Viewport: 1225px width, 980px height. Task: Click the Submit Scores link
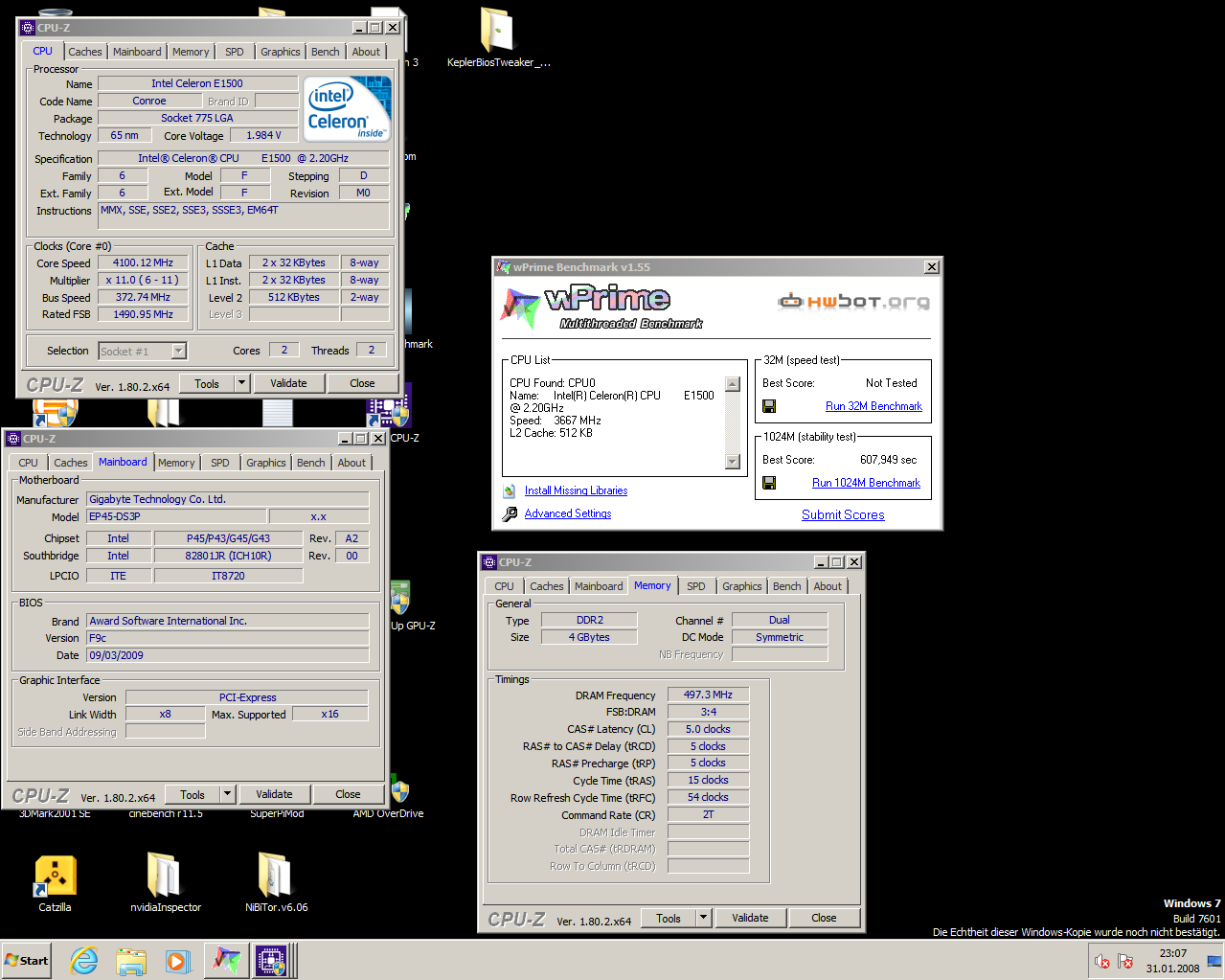(843, 514)
